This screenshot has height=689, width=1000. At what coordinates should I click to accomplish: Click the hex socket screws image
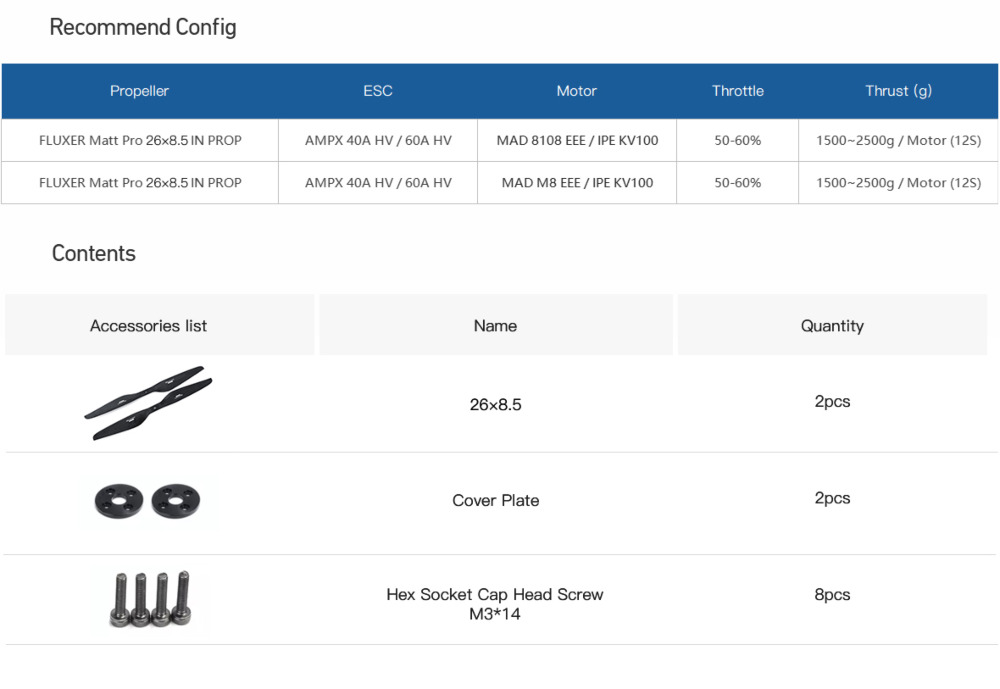click(152, 598)
